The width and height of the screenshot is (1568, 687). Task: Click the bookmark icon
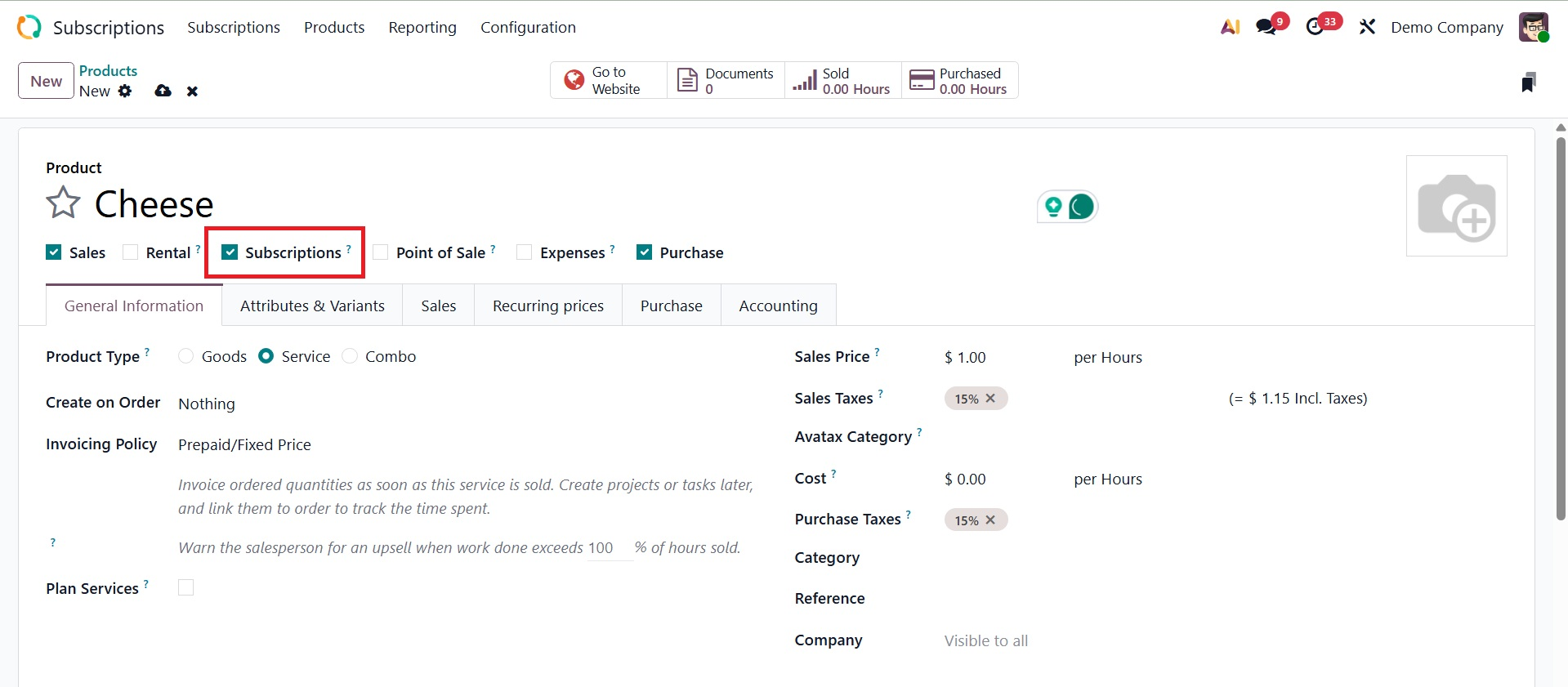pos(1528,82)
